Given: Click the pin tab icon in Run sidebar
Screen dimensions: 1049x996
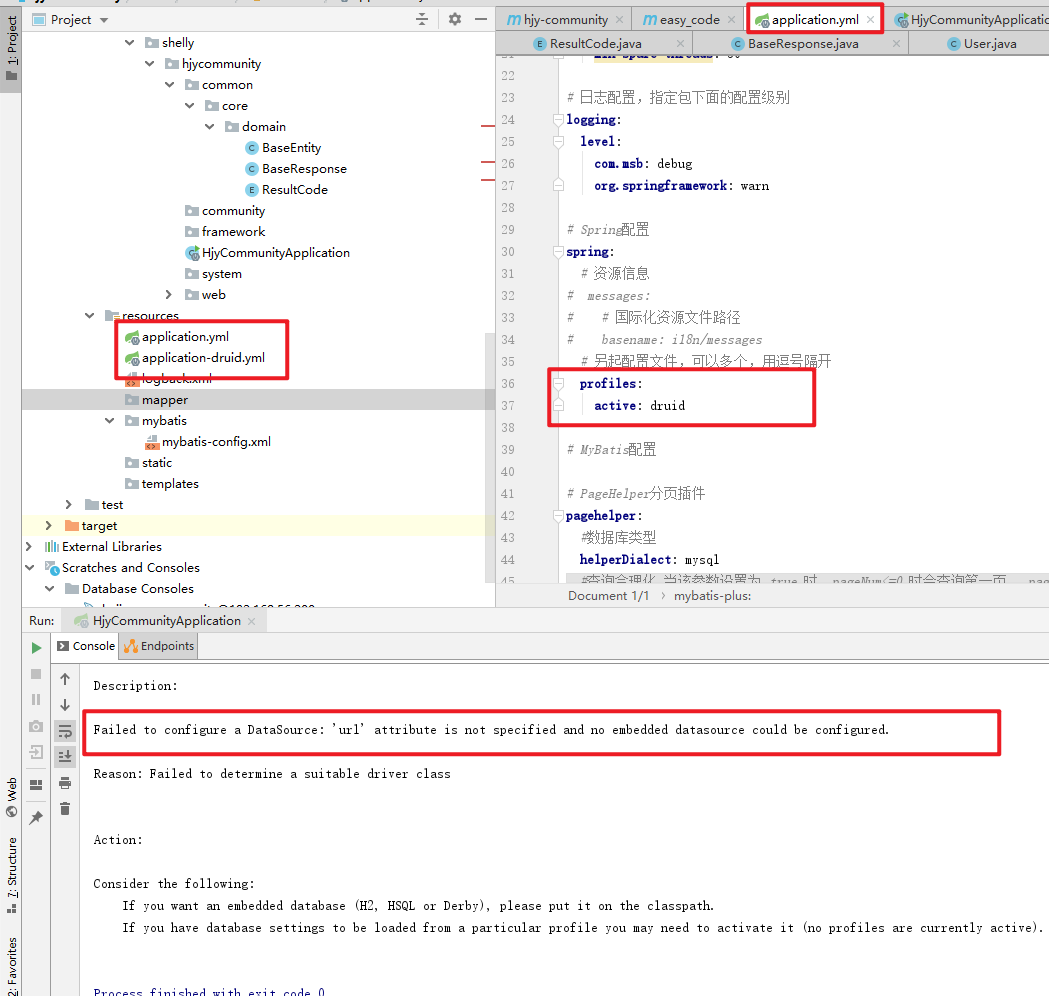Looking at the screenshot, I should pyautogui.click(x=36, y=817).
